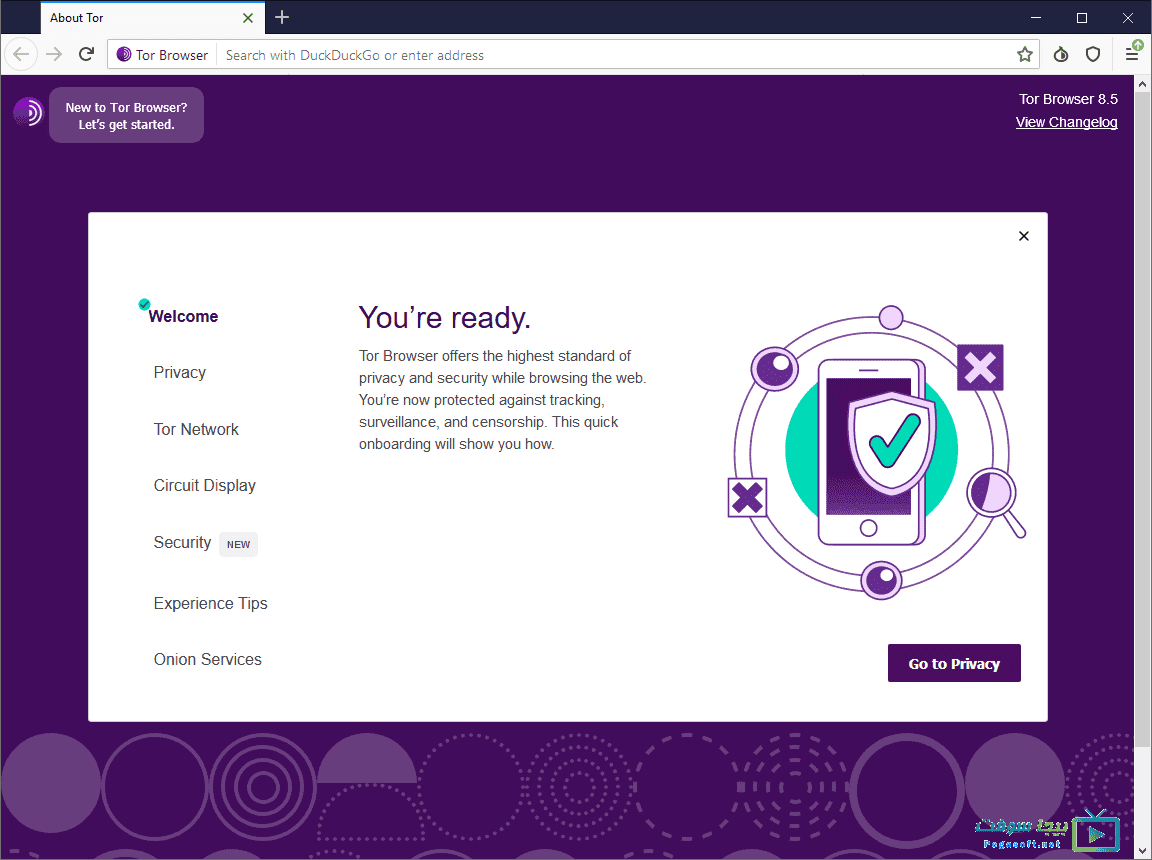This screenshot has width=1152, height=860.
Task: Open the Torbutton onion menu
Action: (1060, 54)
